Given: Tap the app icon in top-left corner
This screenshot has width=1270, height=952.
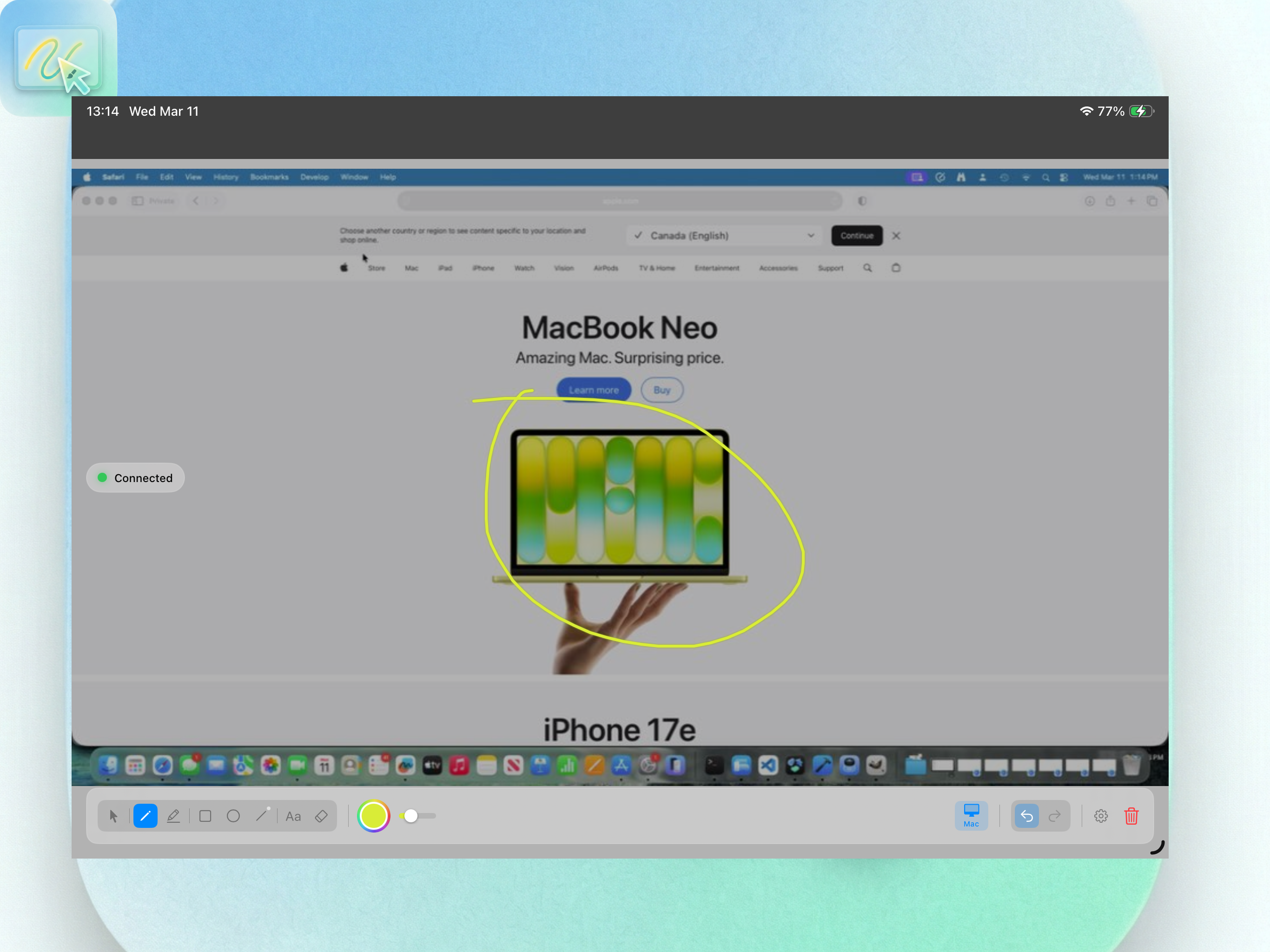Looking at the screenshot, I should pos(58,59).
